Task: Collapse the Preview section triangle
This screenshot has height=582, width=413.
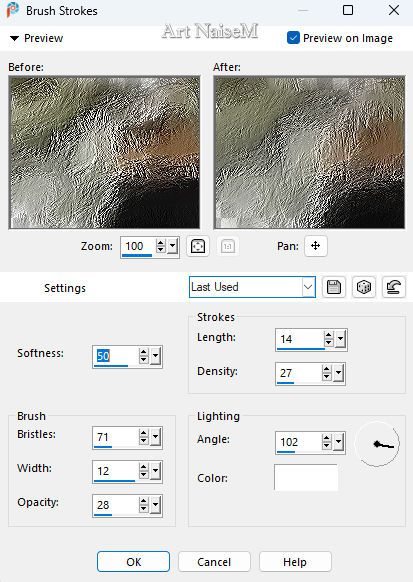Action: point(14,38)
